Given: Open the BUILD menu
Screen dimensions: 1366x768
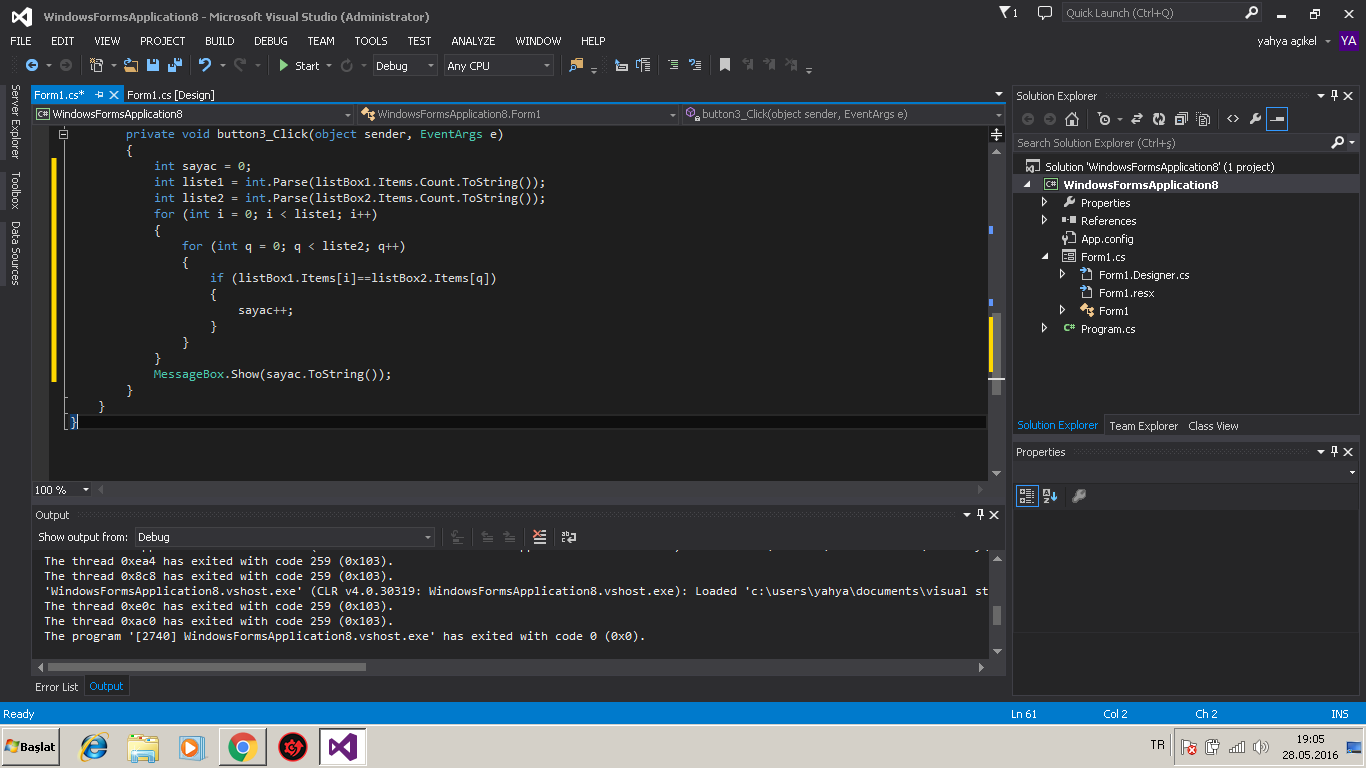Looking at the screenshot, I should click(x=219, y=41).
